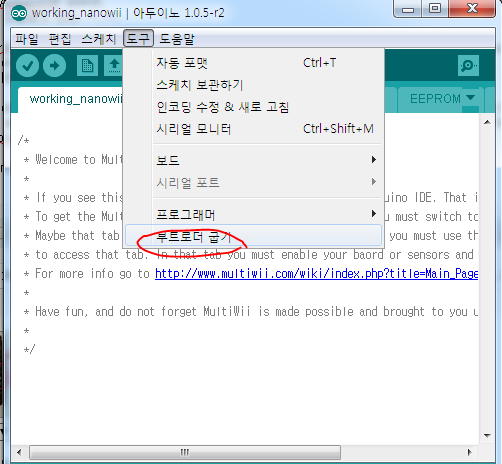Click the vertical scrollbar down arrow
Image resolution: width=502 pixels, height=464 pixels.
click(x=487, y=436)
